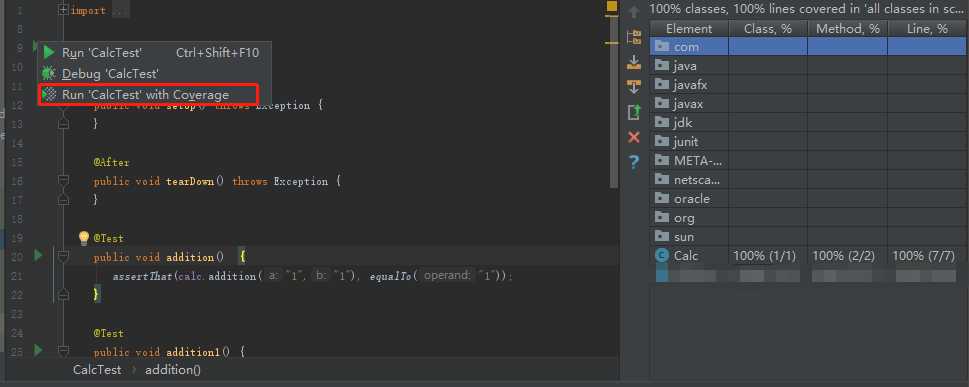Close the coverage view with the red X

(x=633, y=137)
